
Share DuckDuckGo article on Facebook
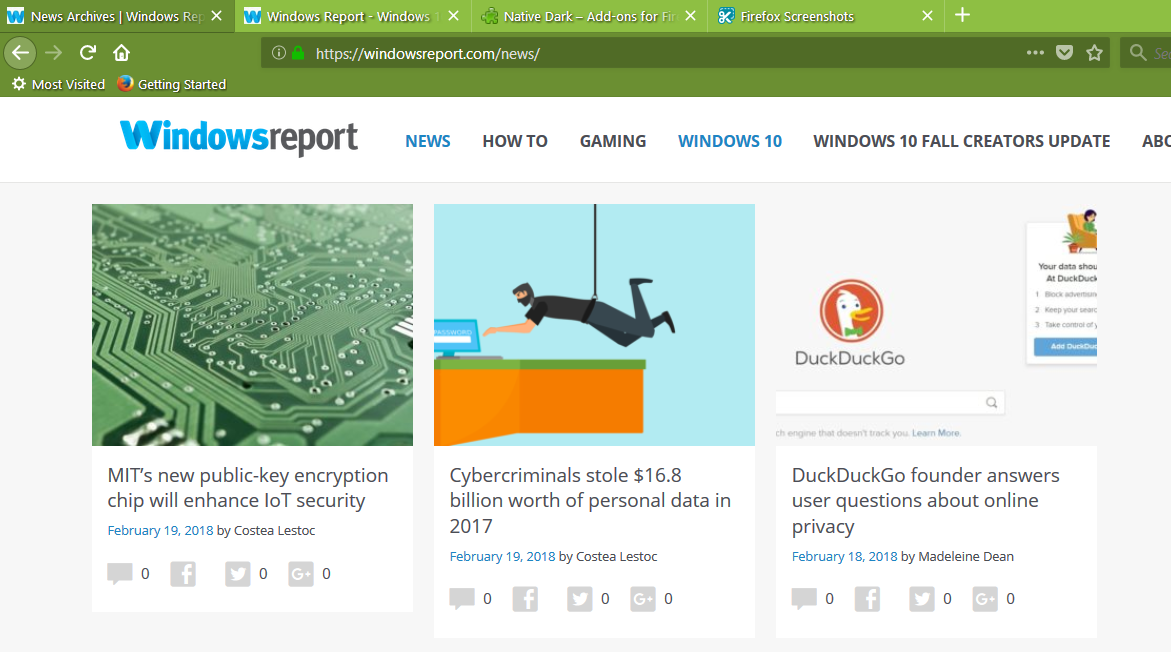point(867,599)
